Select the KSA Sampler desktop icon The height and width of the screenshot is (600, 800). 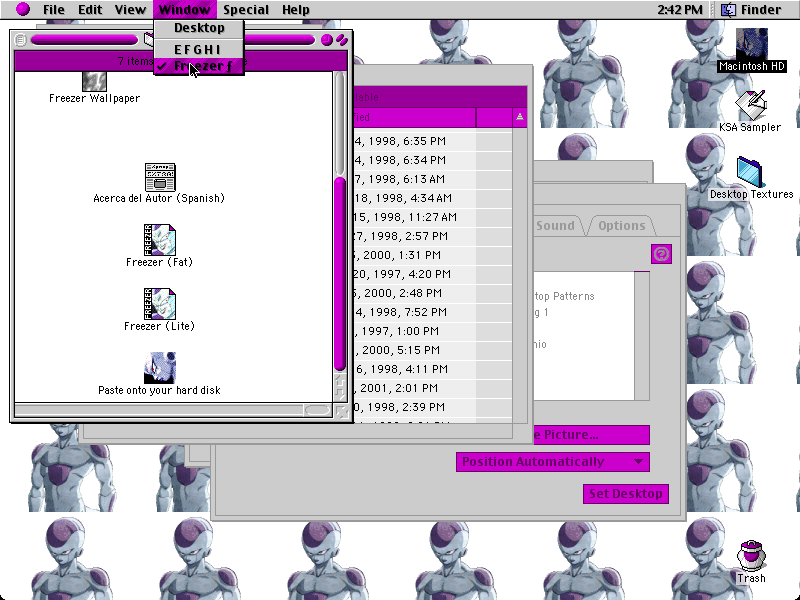pos(751,106)
